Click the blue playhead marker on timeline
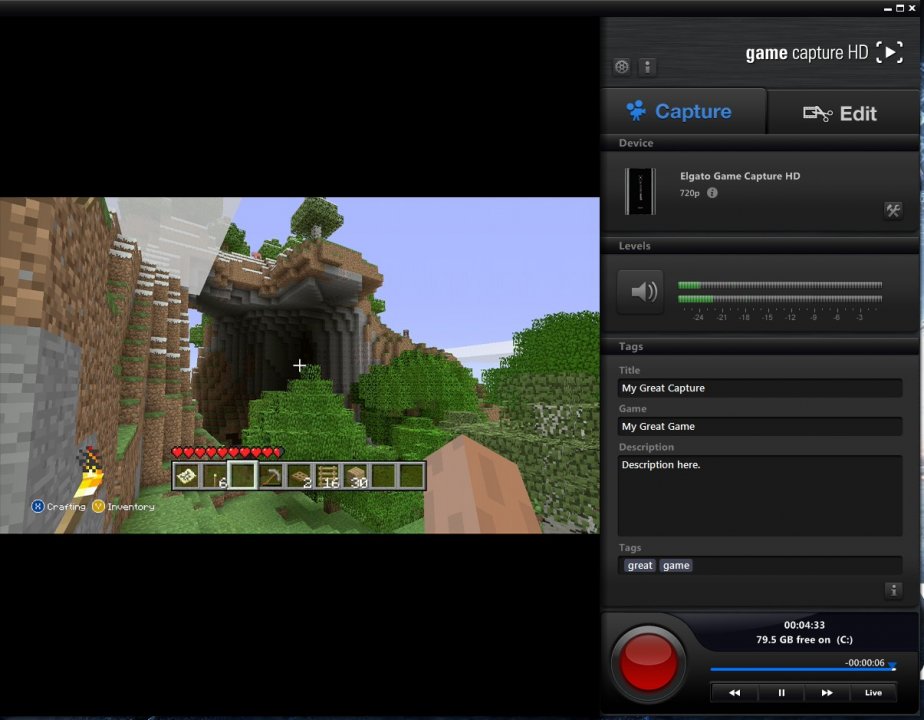 tap(892, 666)
